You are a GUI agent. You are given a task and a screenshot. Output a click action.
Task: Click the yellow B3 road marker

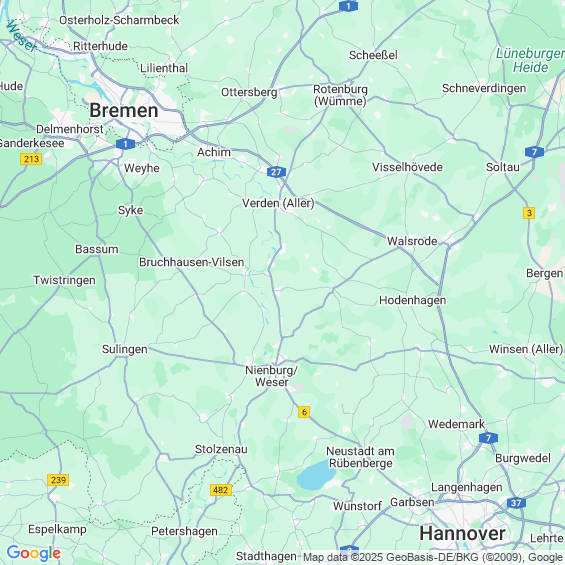click(x=529, y=213)
